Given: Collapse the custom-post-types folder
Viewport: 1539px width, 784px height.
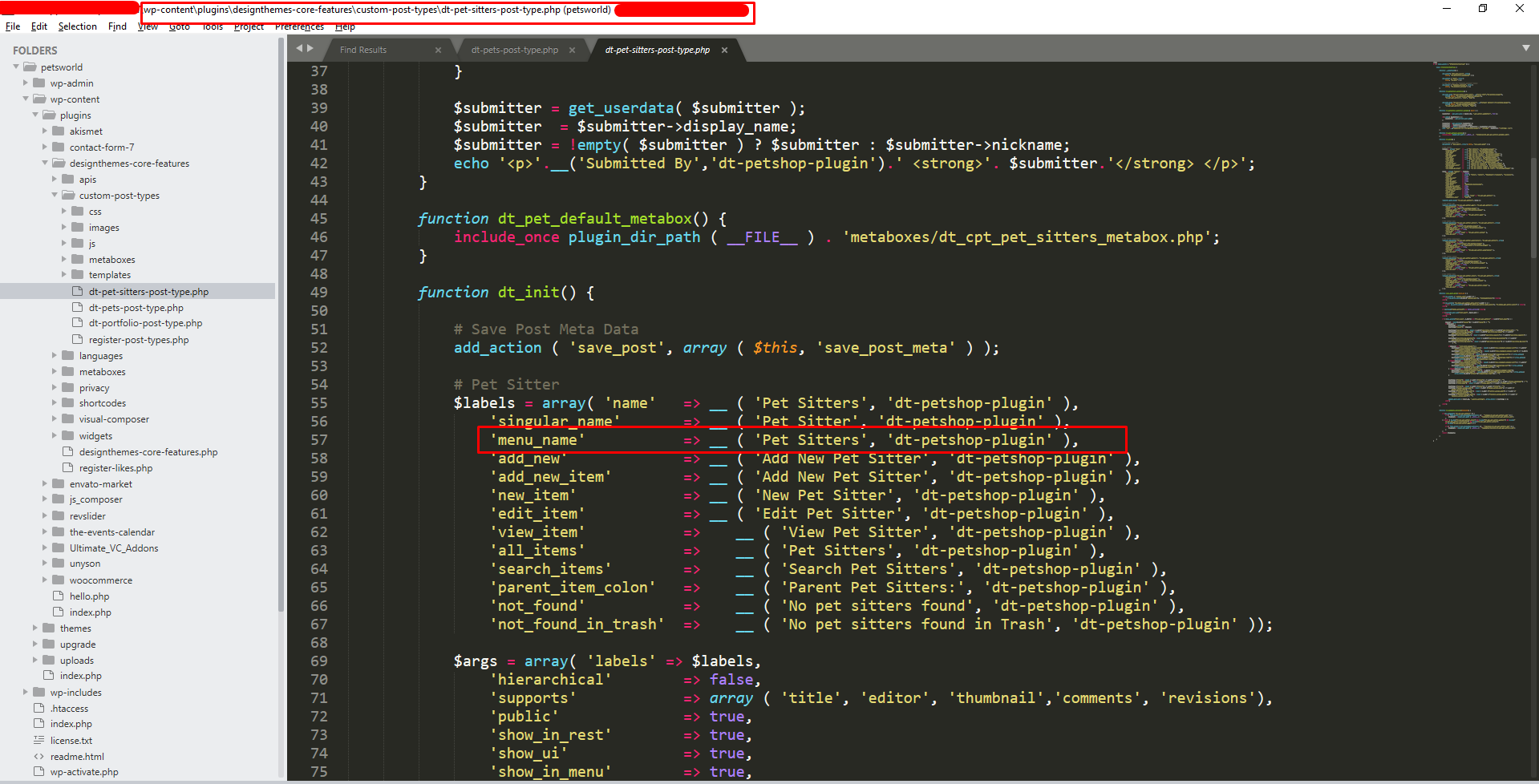Looking at the screenshot, I should click(55, 195).
